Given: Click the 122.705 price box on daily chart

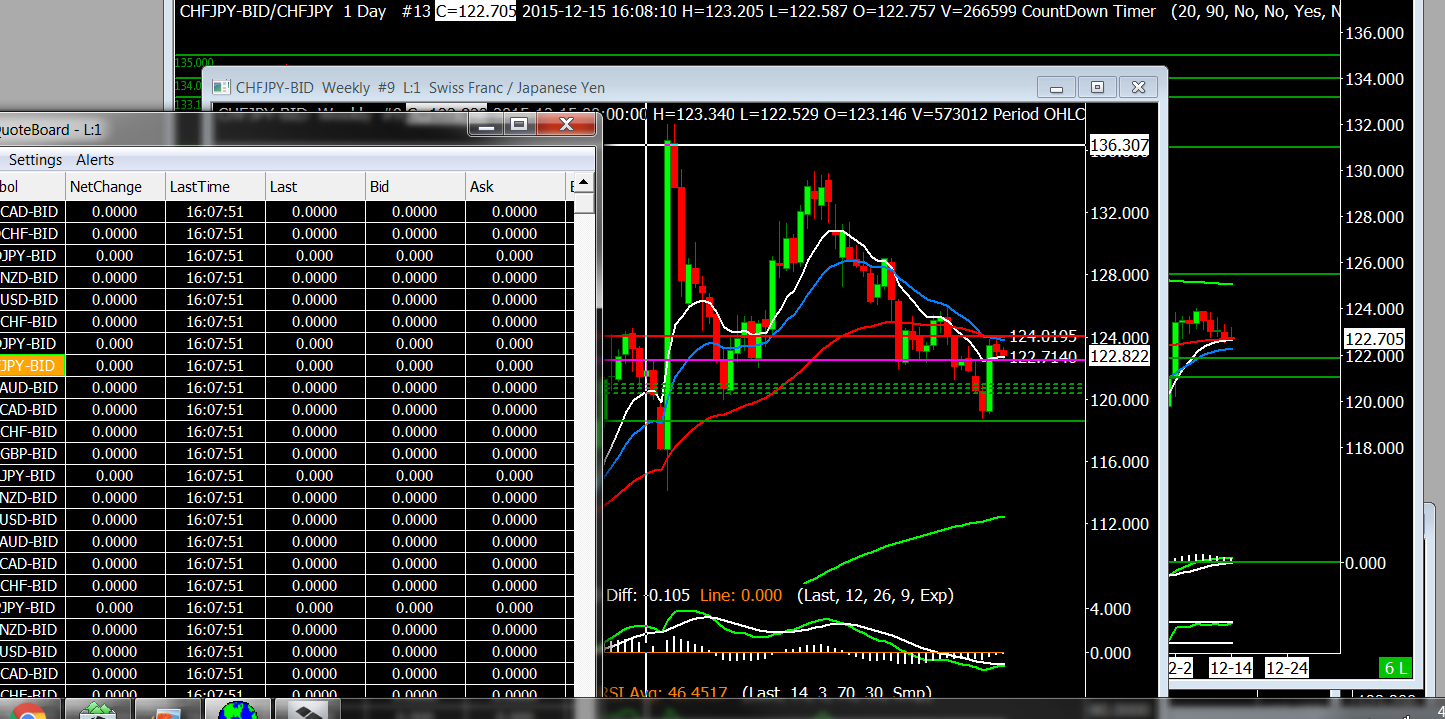Looking at the screenshot, I should 1375,339.
